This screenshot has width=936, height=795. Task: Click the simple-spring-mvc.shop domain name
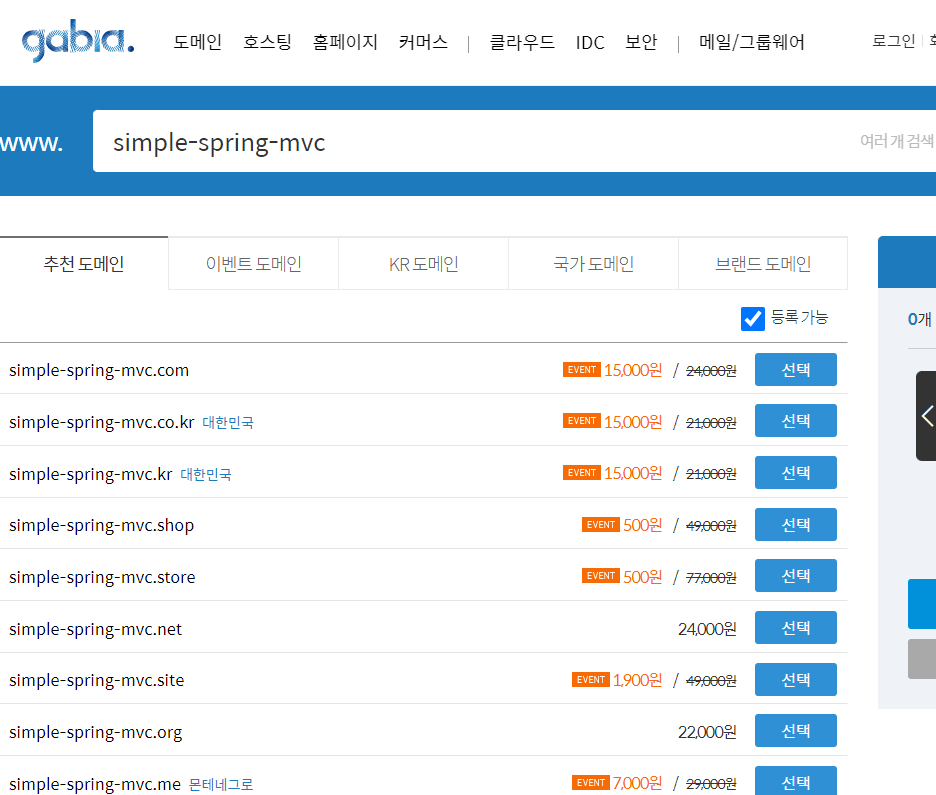(101, 526)
